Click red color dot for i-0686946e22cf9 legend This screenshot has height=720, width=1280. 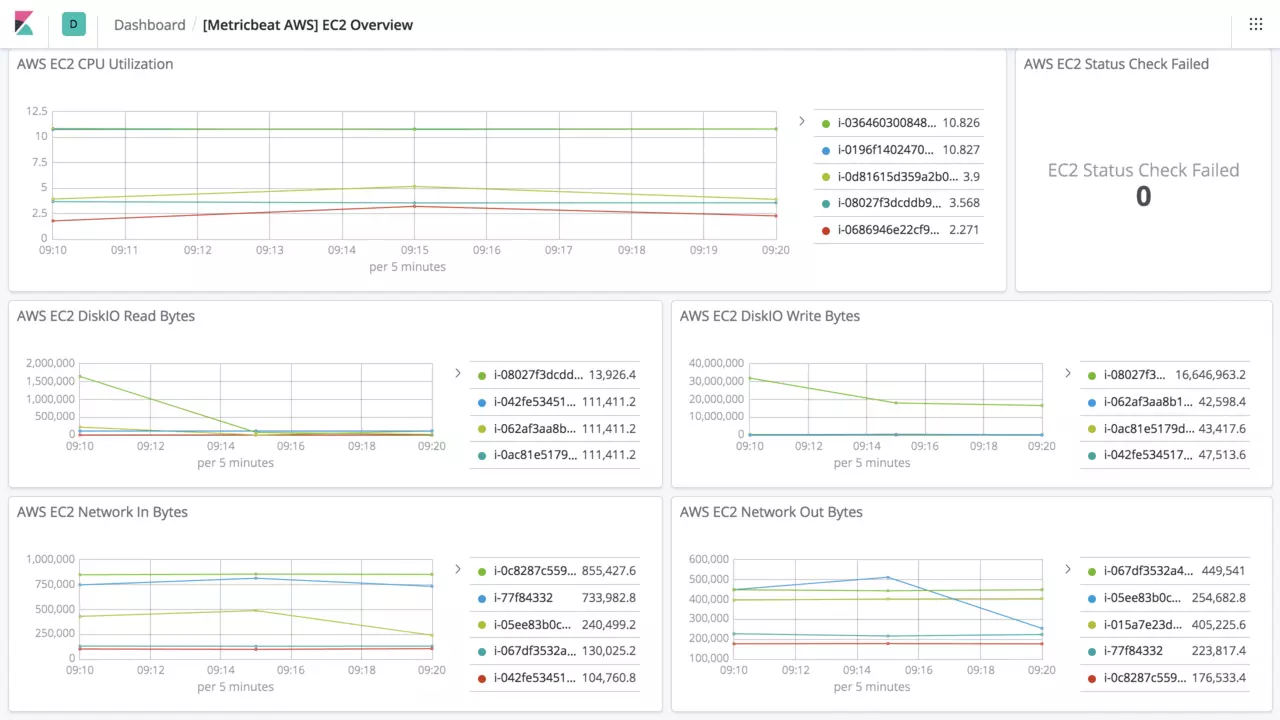pos(826,230)
